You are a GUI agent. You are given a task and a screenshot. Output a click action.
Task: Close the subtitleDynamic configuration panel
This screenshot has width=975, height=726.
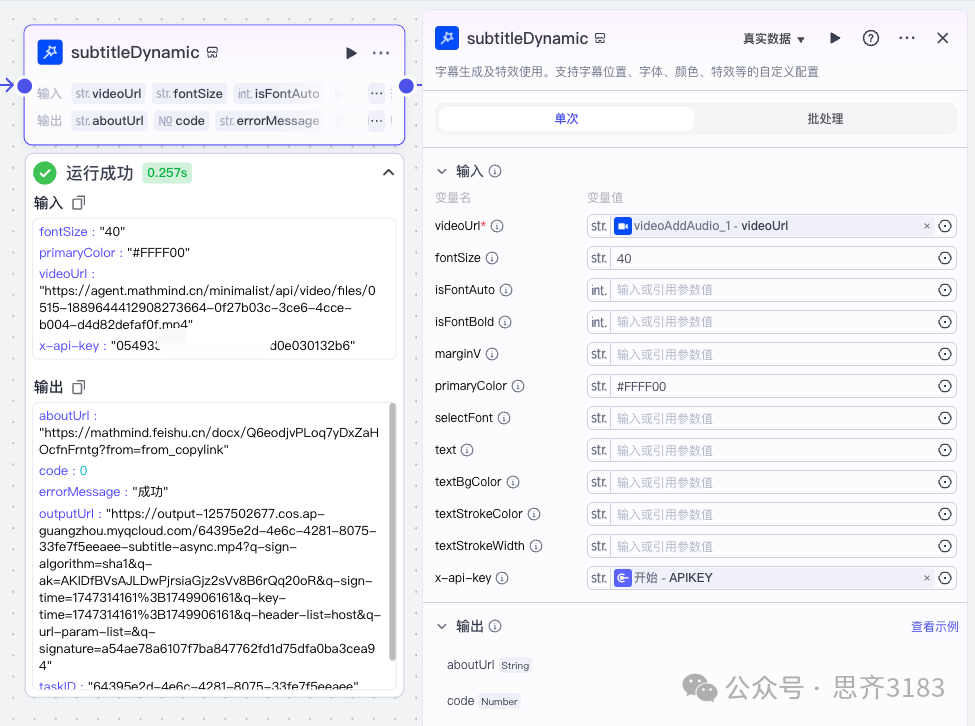click(x=943, y=39)
